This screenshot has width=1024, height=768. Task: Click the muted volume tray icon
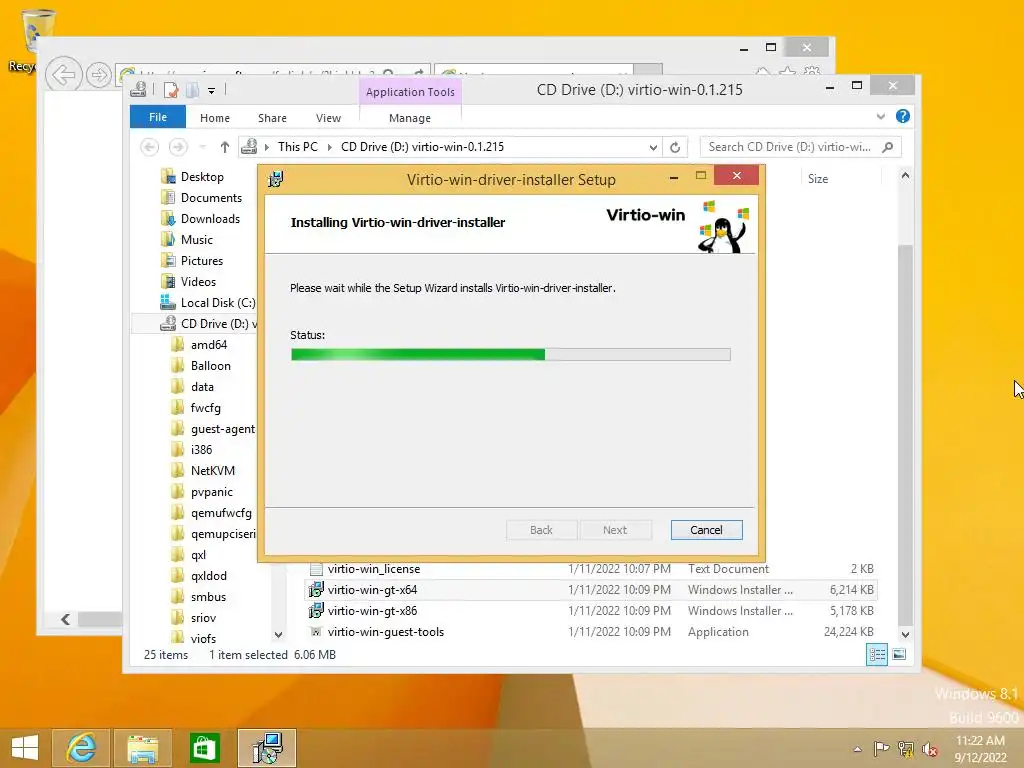[x=929, y=749]
